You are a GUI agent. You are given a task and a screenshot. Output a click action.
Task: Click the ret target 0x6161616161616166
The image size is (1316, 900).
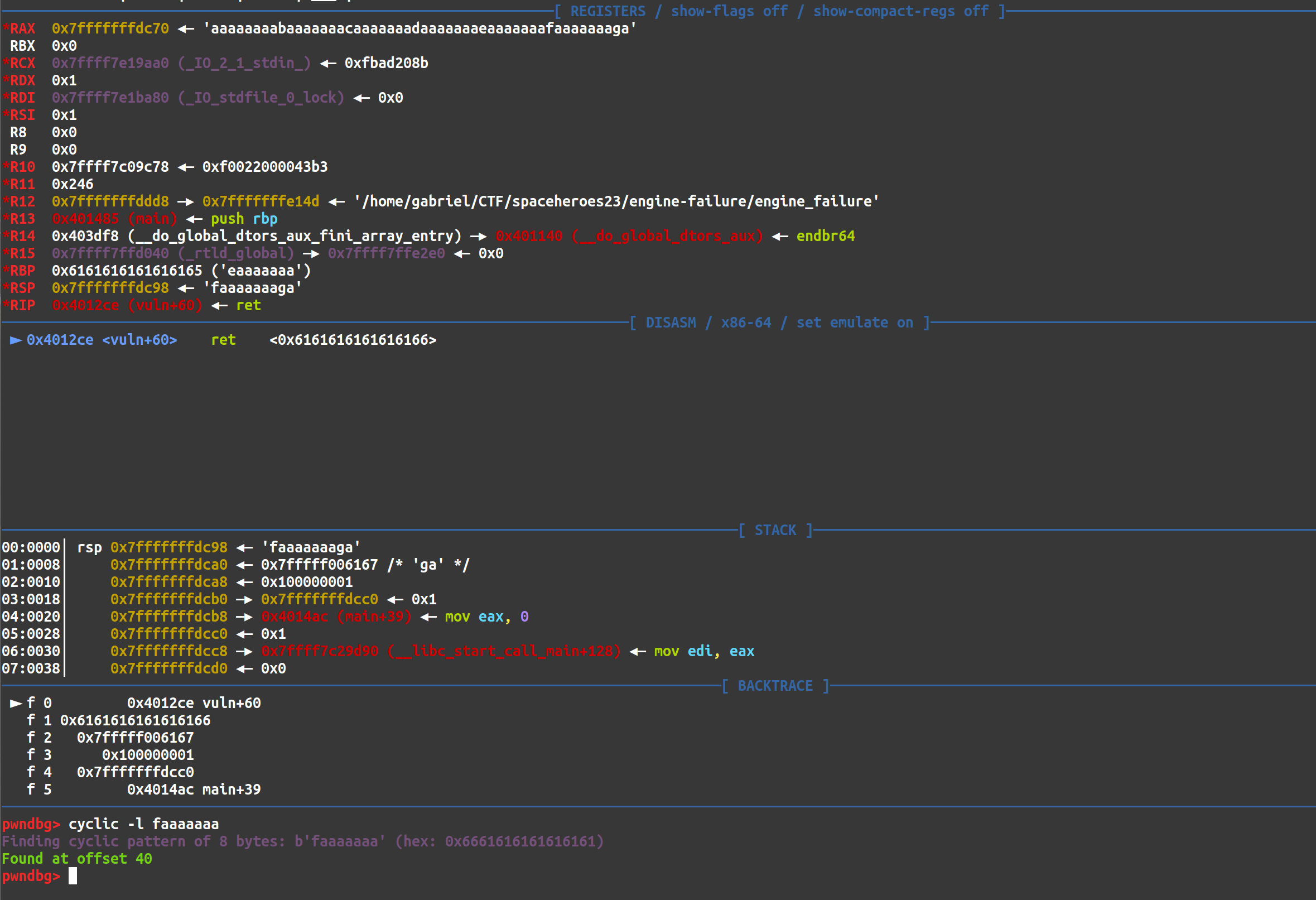click(353, 340)
